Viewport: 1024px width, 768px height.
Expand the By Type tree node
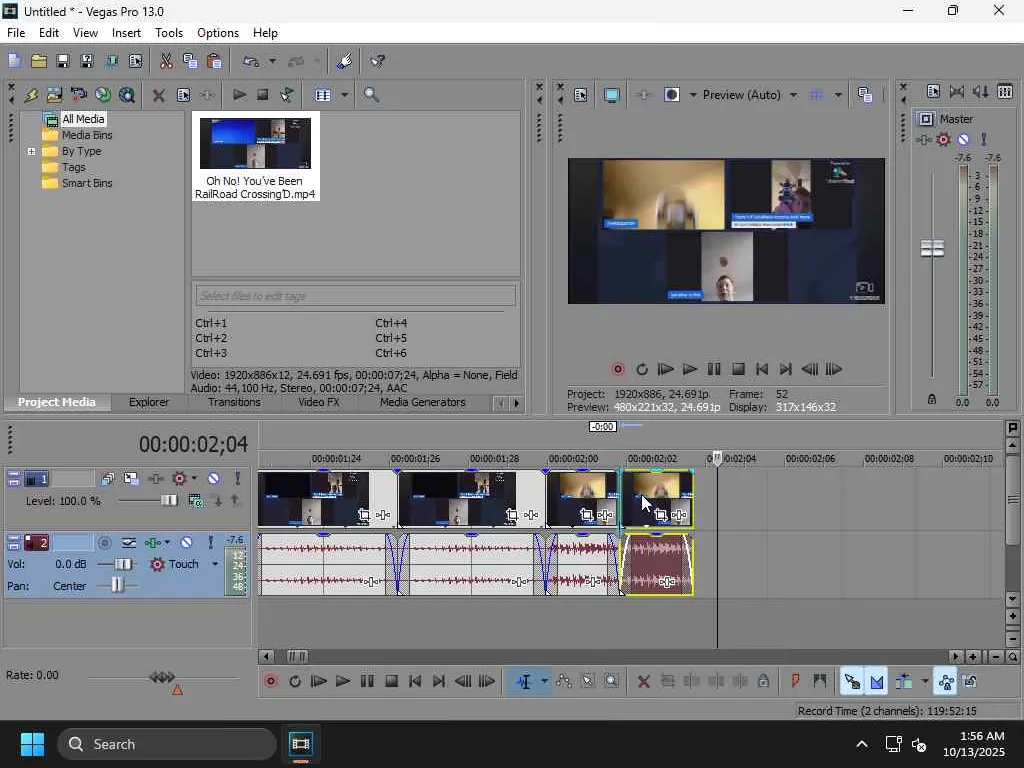[x=31, y=152]
